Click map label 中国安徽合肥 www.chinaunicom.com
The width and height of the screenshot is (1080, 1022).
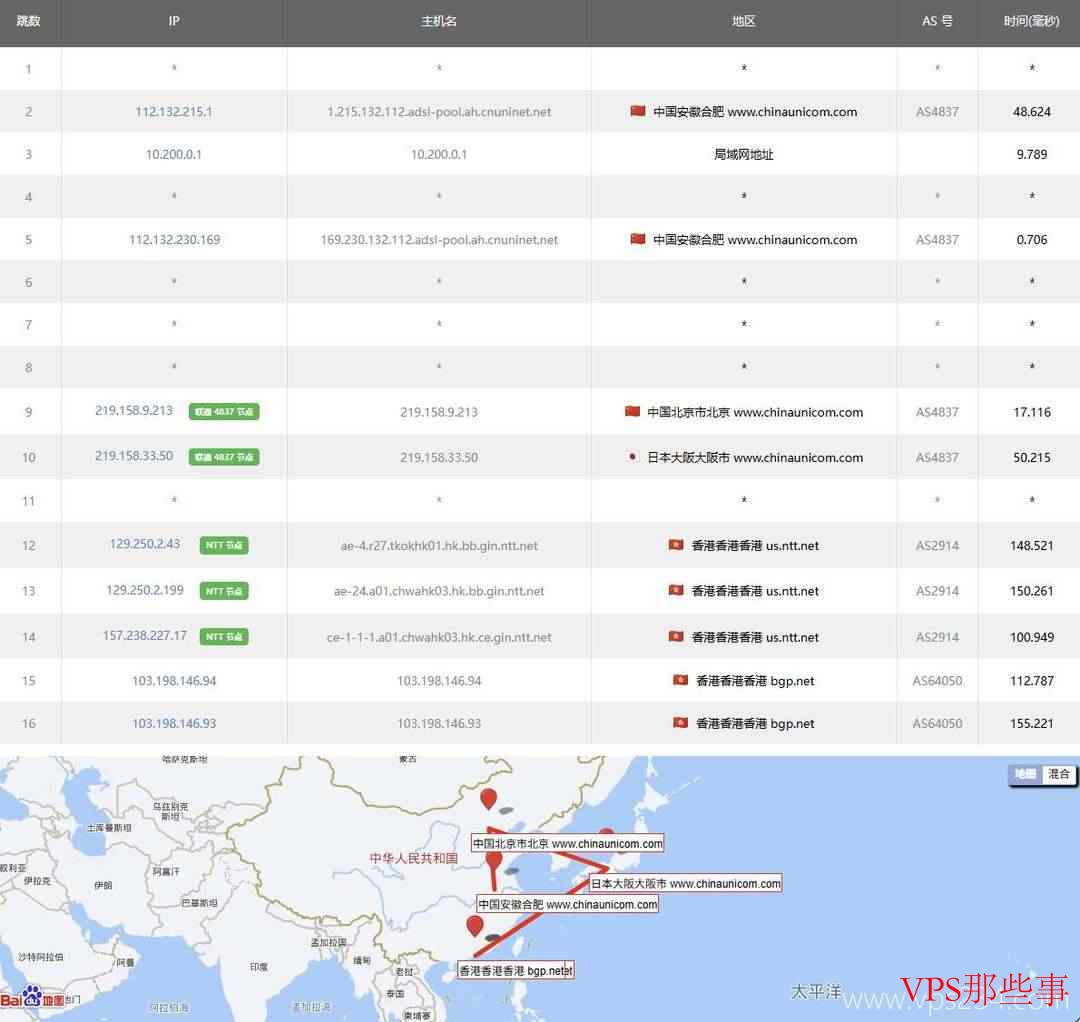[x=568, y=904]
